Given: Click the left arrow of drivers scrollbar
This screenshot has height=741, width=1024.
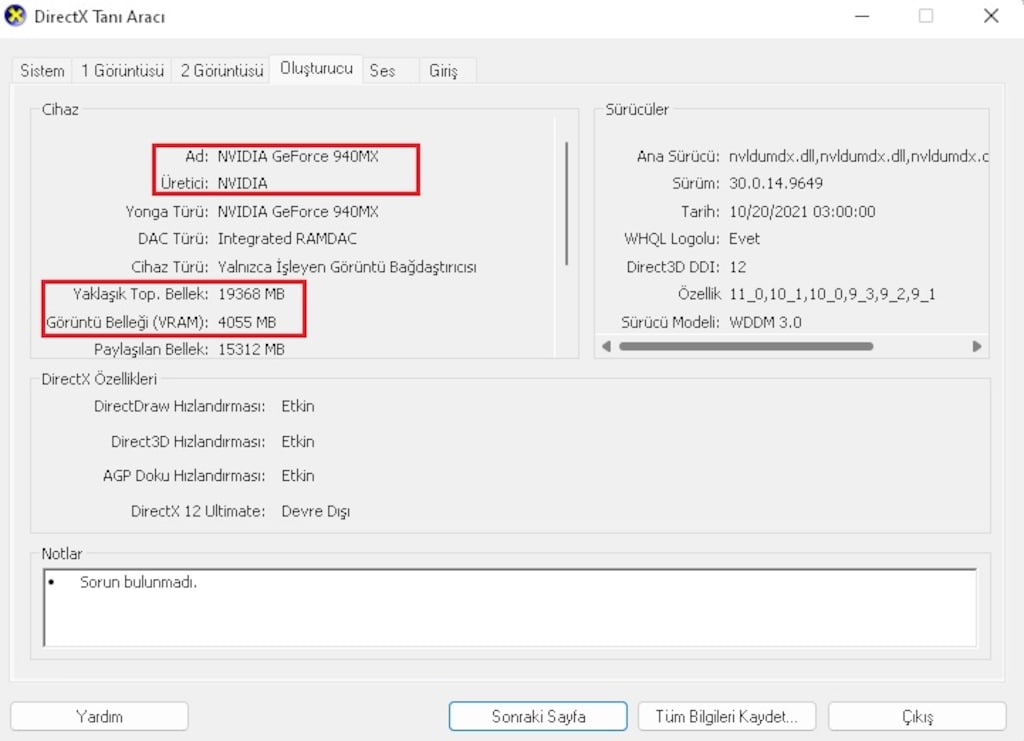Looking at the screenshot, I should pos(606,347).
